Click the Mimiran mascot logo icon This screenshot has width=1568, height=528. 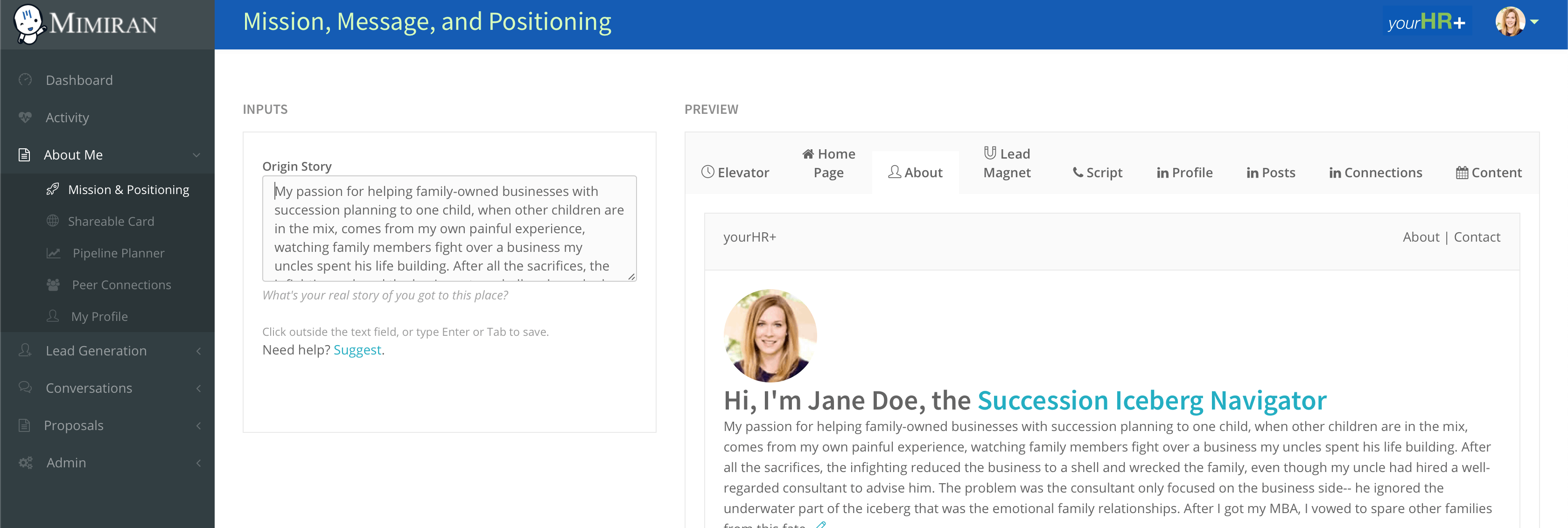tap(28, 24)
